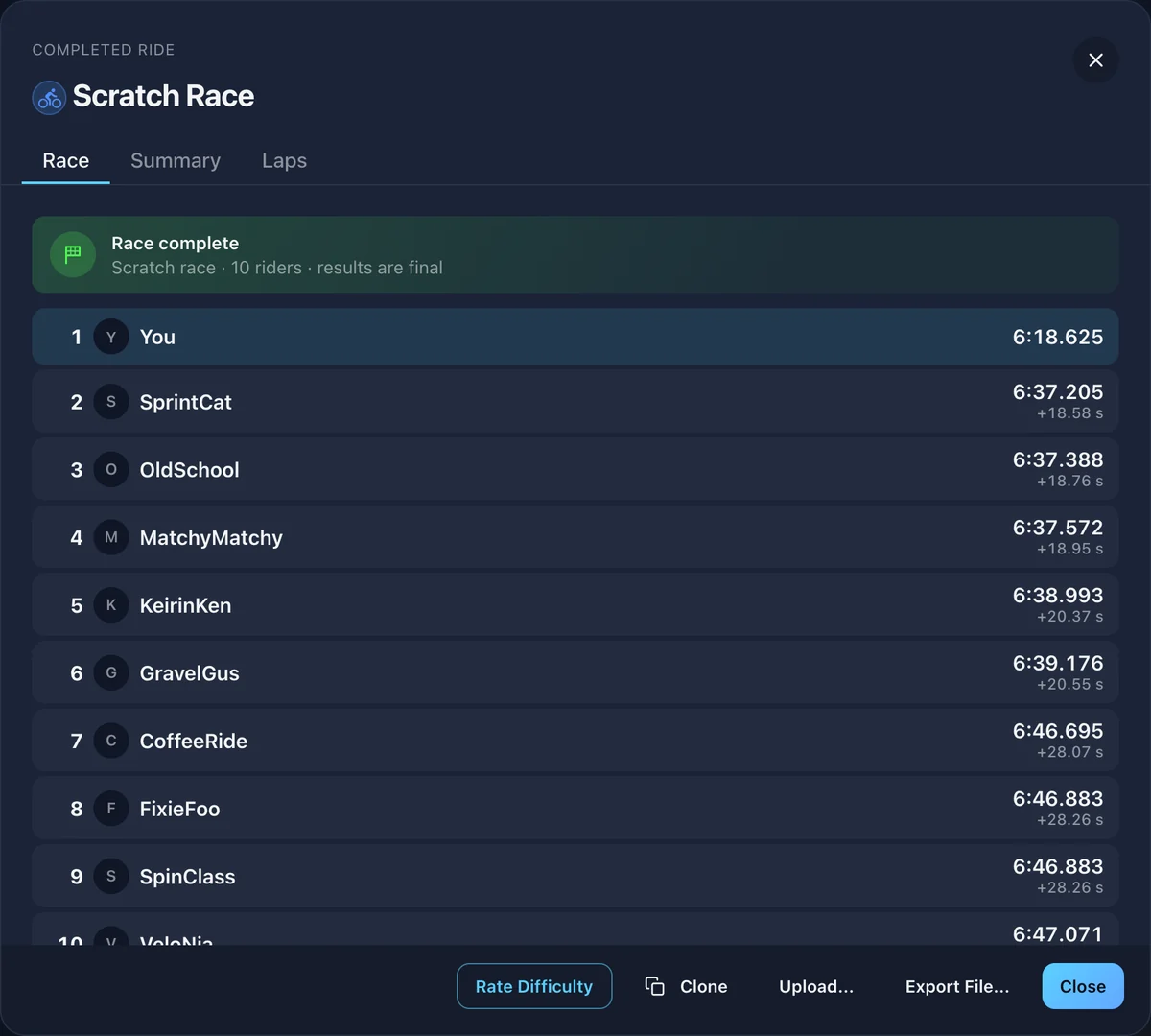
Task: Click Export File... button
Action: point(957,986)
